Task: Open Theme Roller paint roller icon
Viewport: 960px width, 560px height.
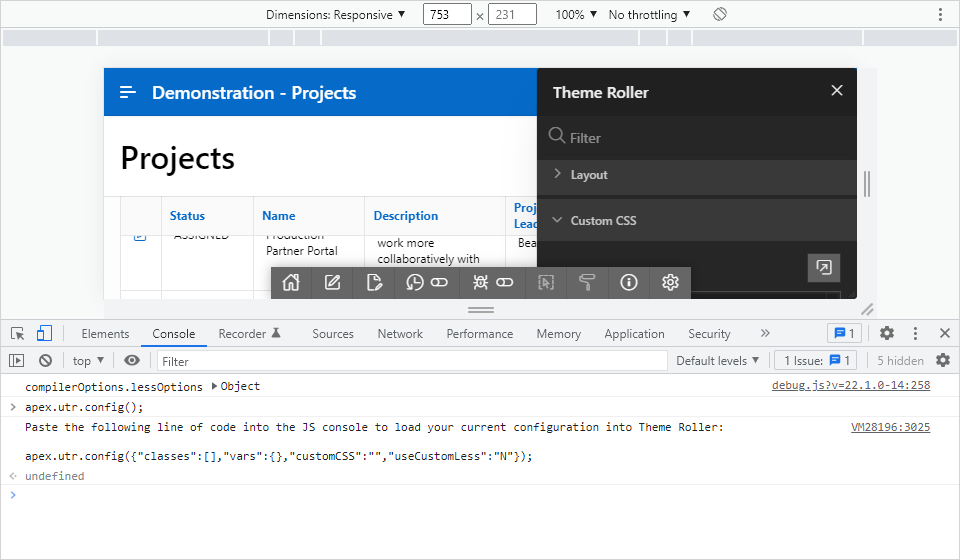Action: pos(587,282)
